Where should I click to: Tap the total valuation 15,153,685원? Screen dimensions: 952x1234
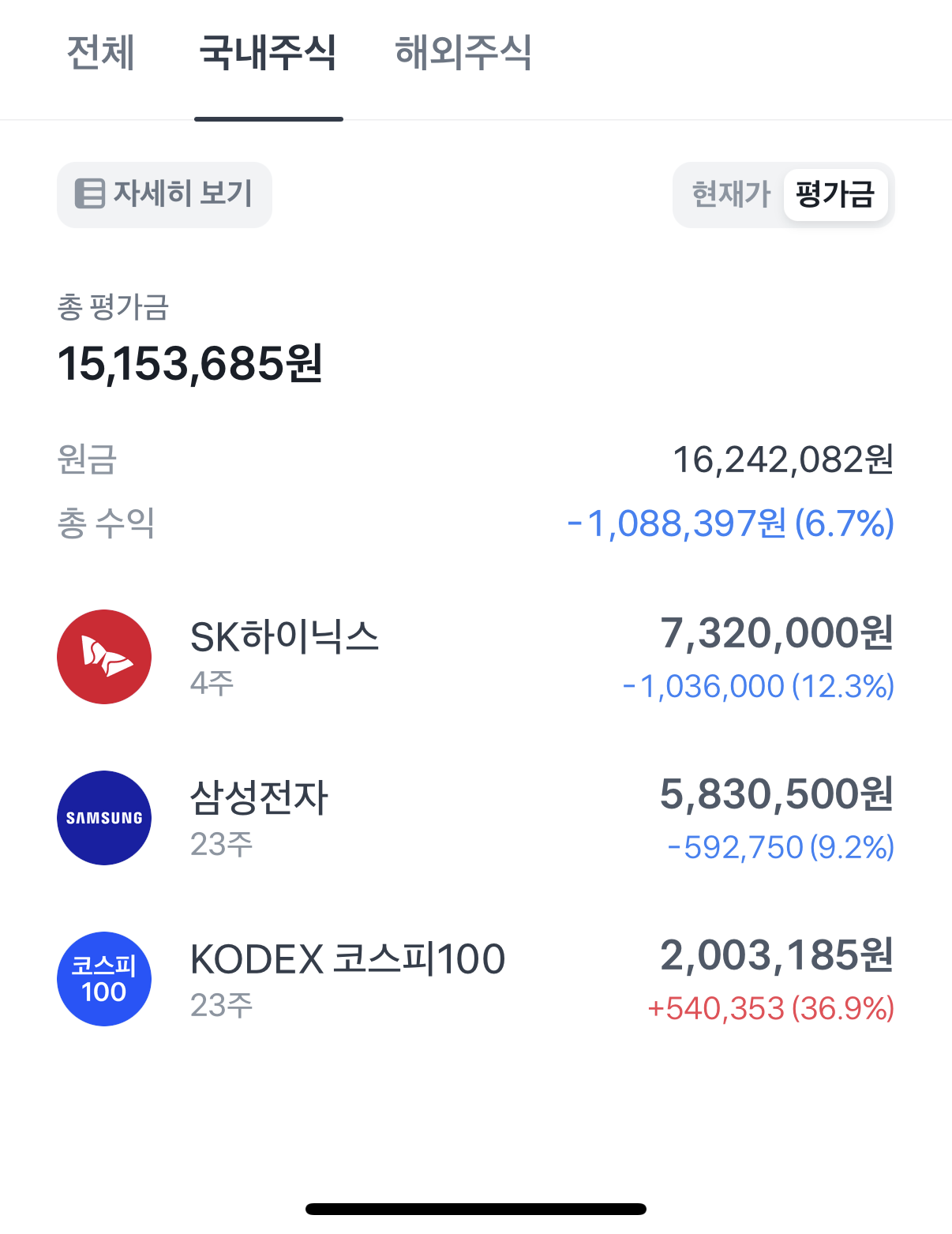(190, 364)
